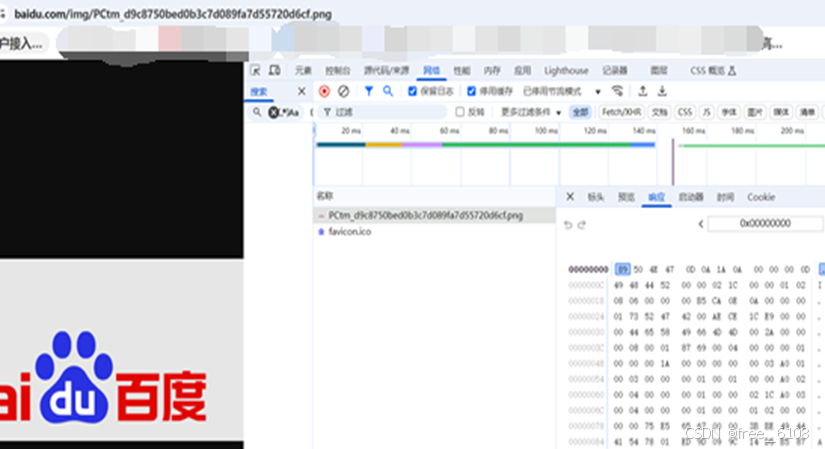Image resolution: width=825 pixels, height=449 pixels.
Task: Open network conditions via the Wi-Fi icon
Action: tap(617, 91)
